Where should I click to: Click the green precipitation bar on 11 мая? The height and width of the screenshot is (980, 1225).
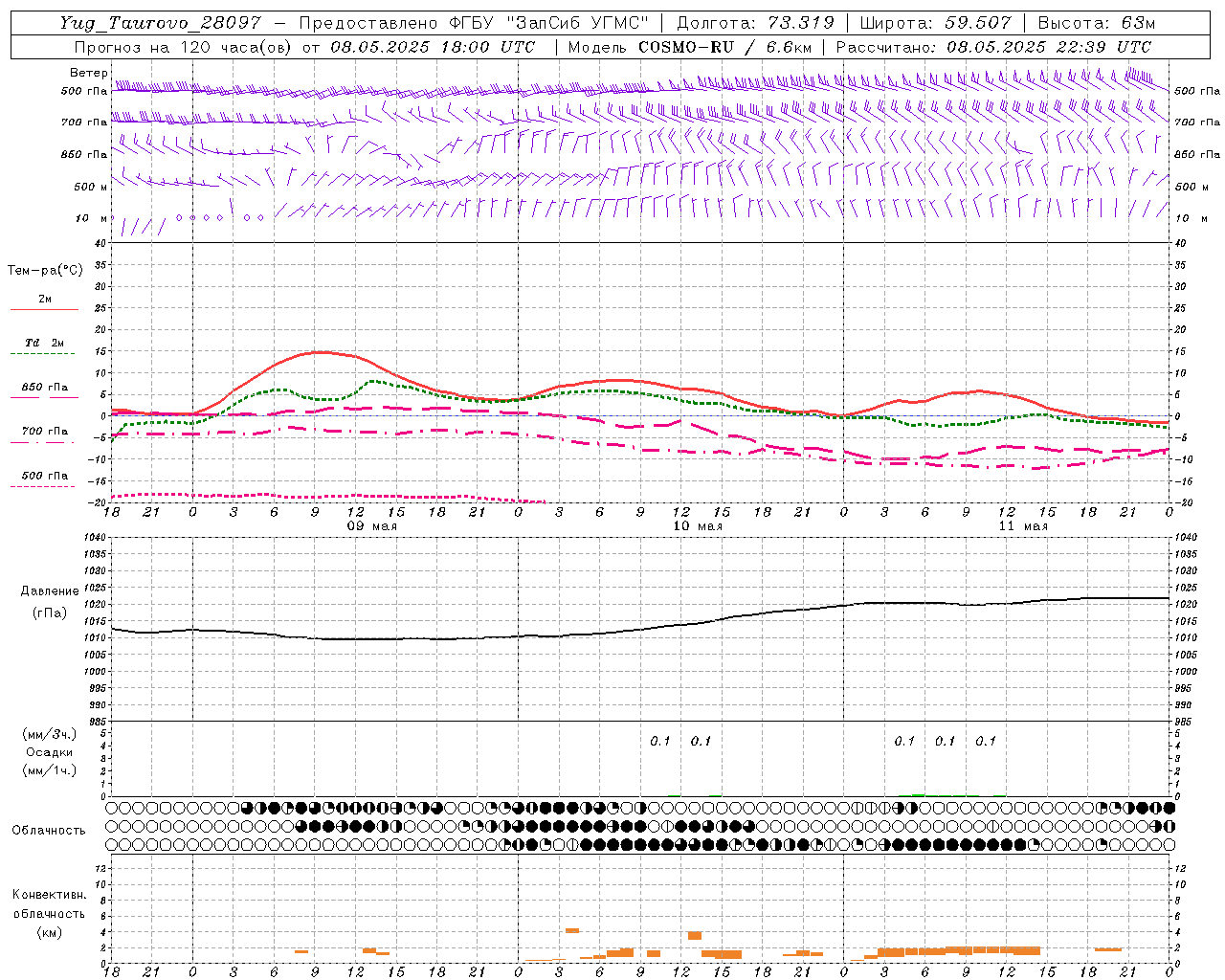pos(919,794)
